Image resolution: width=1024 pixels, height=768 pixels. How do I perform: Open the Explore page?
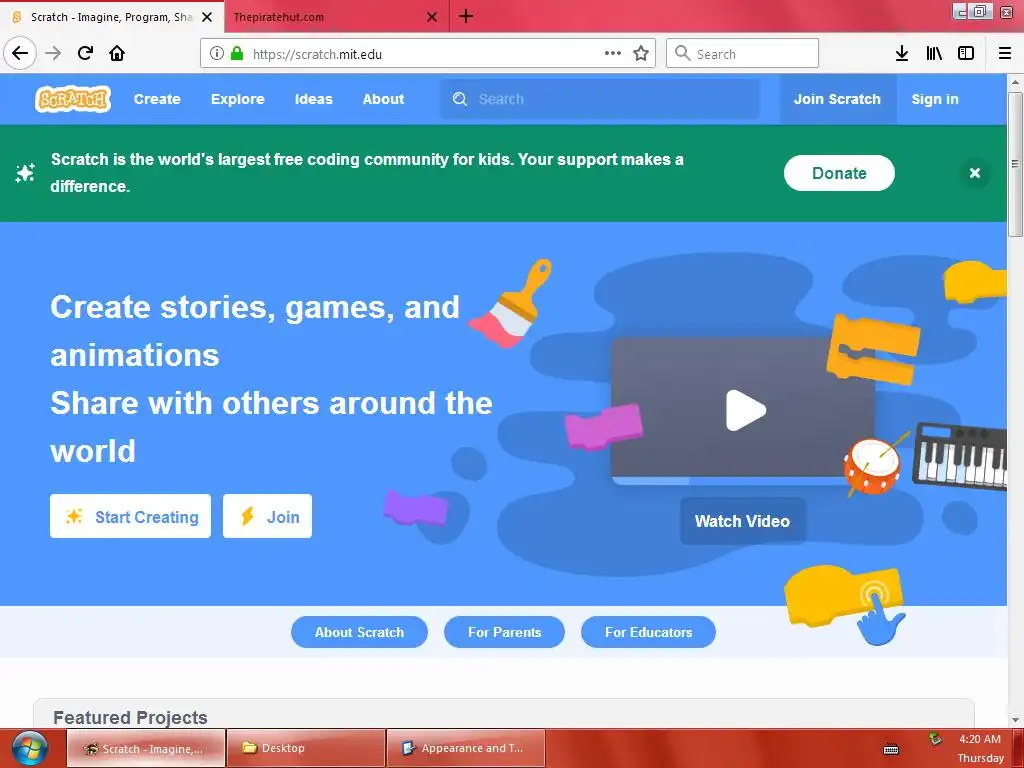238,99
